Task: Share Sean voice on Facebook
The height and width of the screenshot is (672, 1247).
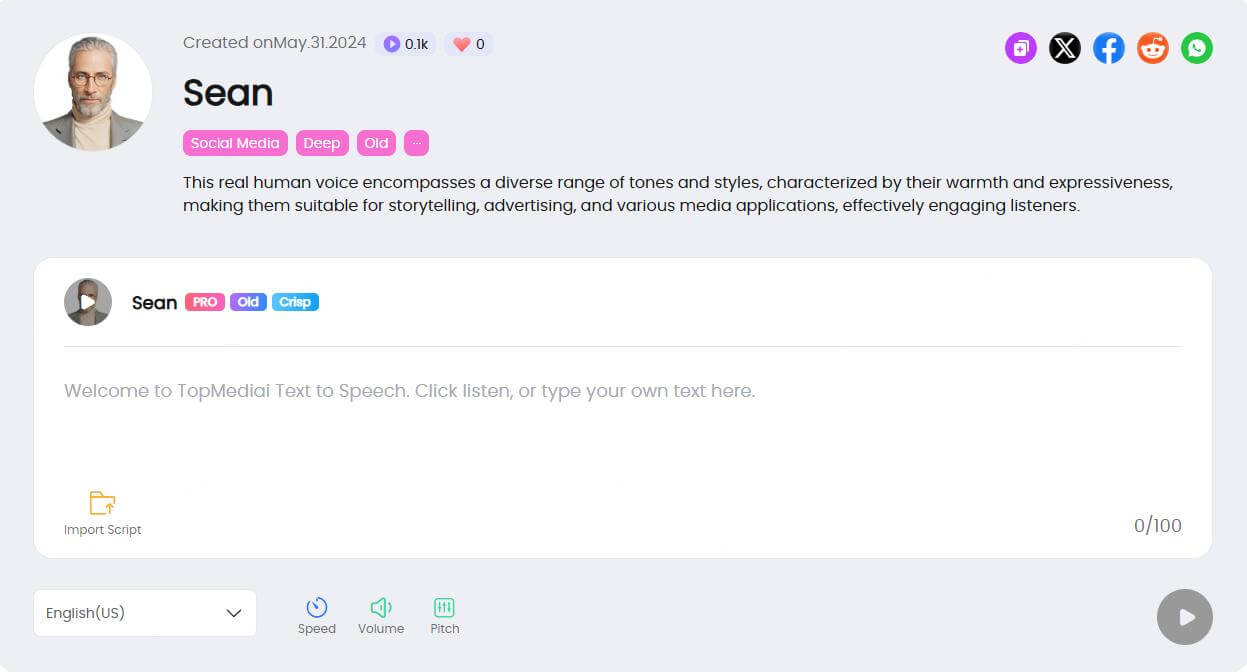Action: (1108, 48)
